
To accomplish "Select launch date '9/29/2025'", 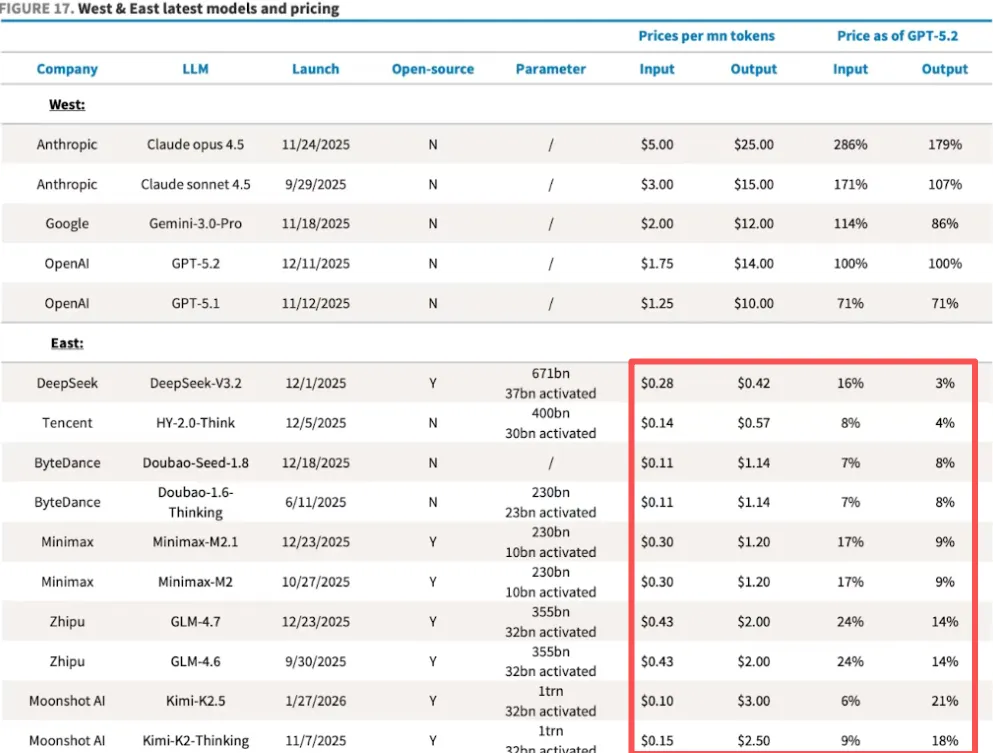I will 315,184.
